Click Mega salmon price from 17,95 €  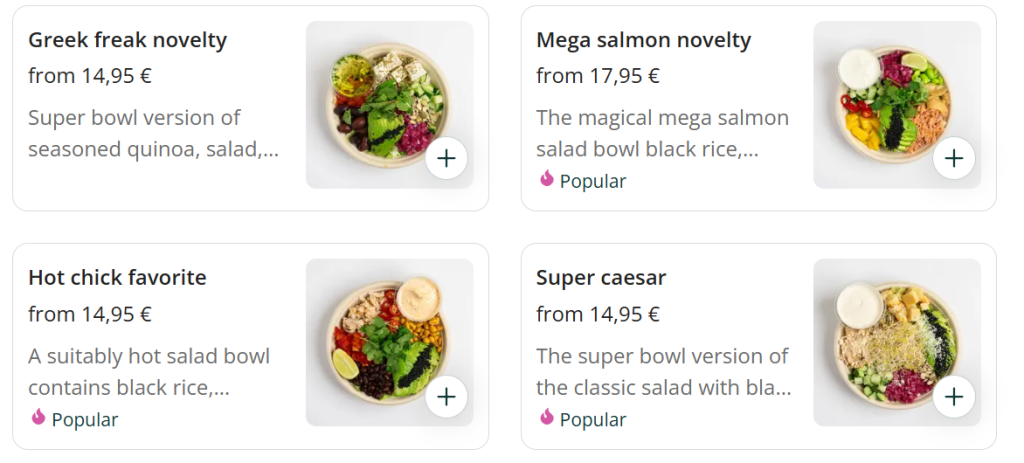pyautogui.click(x=598, y=76)
